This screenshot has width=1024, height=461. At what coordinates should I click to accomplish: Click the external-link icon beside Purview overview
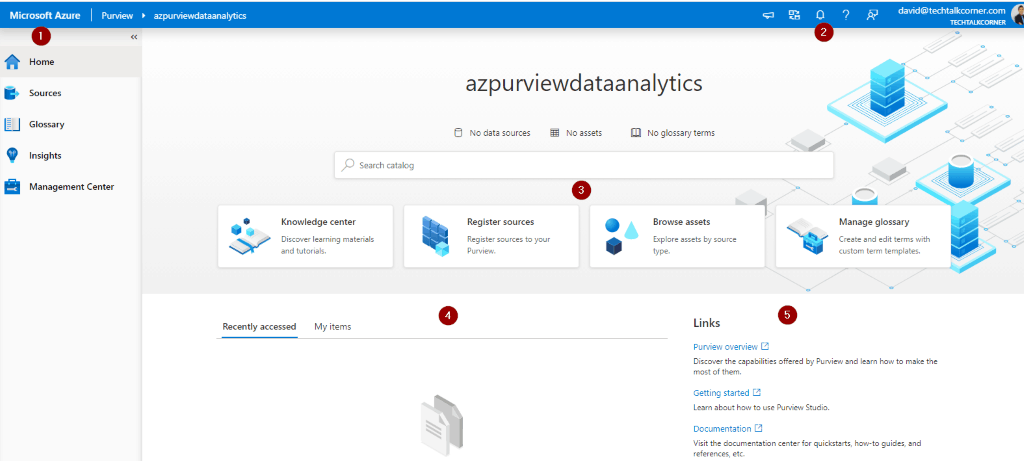click(x=765, y=346)
